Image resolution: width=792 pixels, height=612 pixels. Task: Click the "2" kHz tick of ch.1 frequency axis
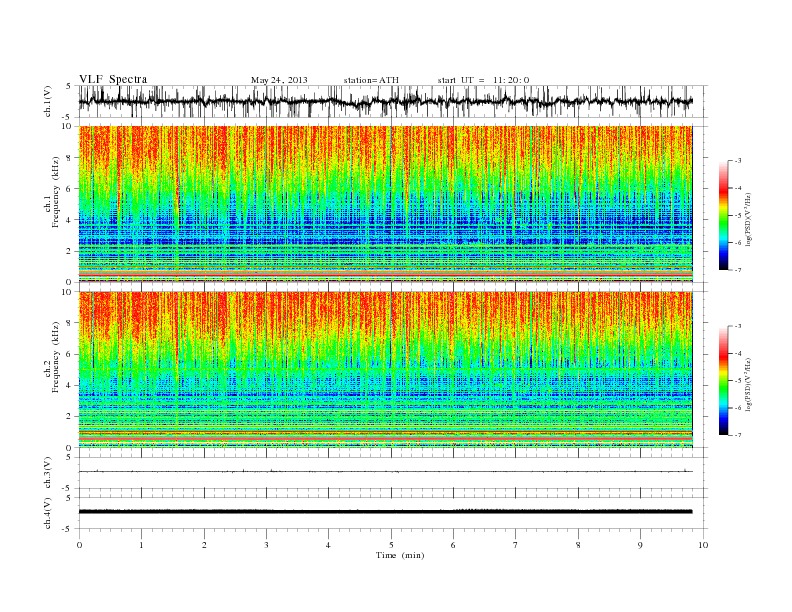click(x=70, y=251)
